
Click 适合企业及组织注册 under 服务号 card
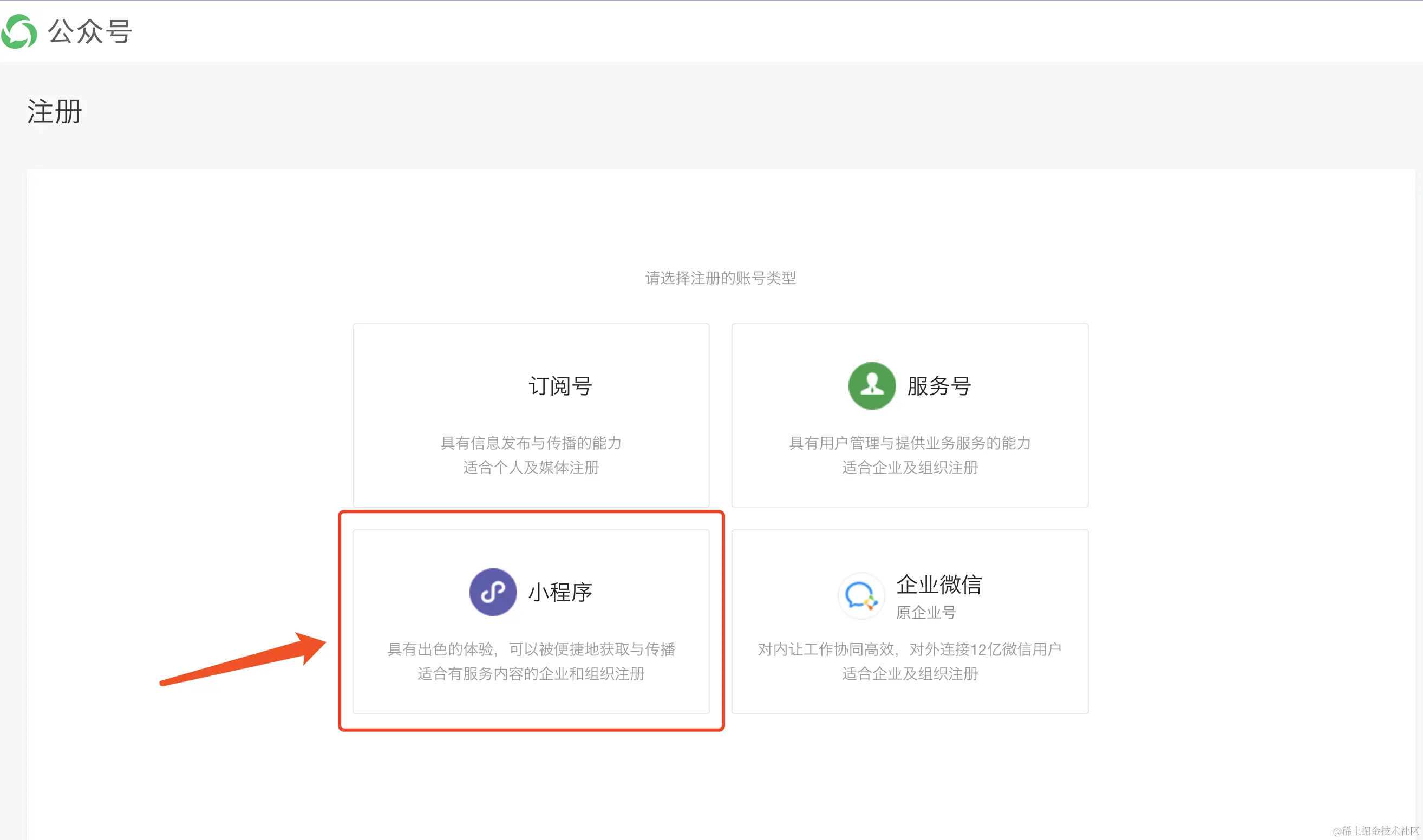click(x=909, y=468)
